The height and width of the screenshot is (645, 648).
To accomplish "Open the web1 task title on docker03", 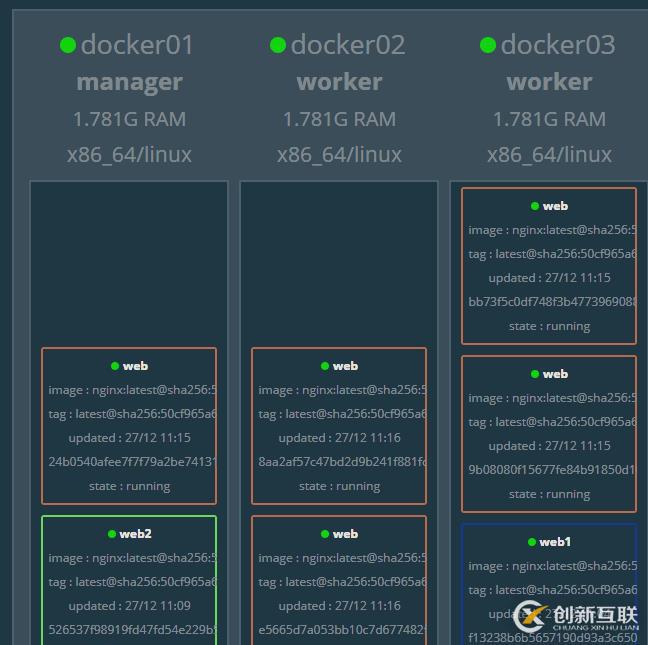I will 555,542.
